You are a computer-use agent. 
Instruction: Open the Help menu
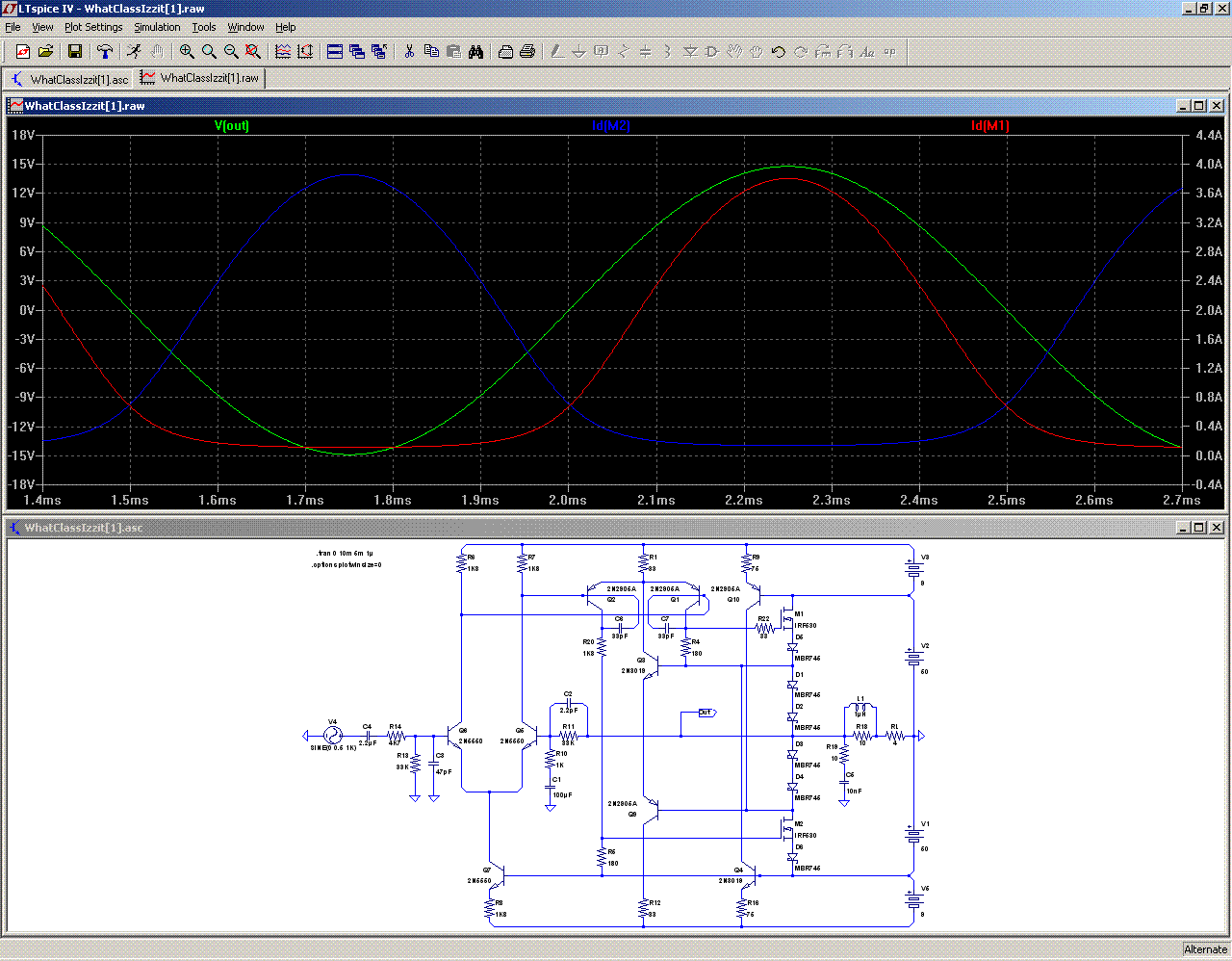[x=286, y=27]
